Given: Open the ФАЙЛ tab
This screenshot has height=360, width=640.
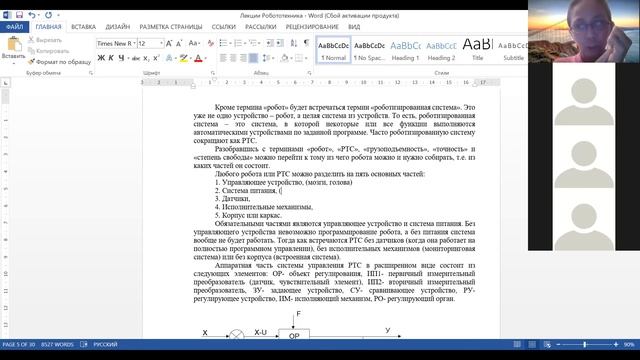Looking at the screenshot, I should click(14, 27).
